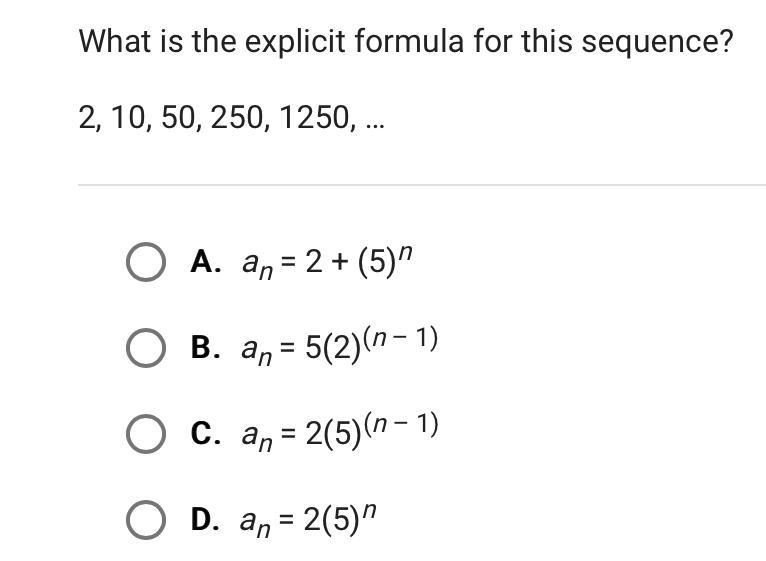Select the formula 2(5)^(n − 1)
The image size is (766, 561).
[x=340, y=432]
